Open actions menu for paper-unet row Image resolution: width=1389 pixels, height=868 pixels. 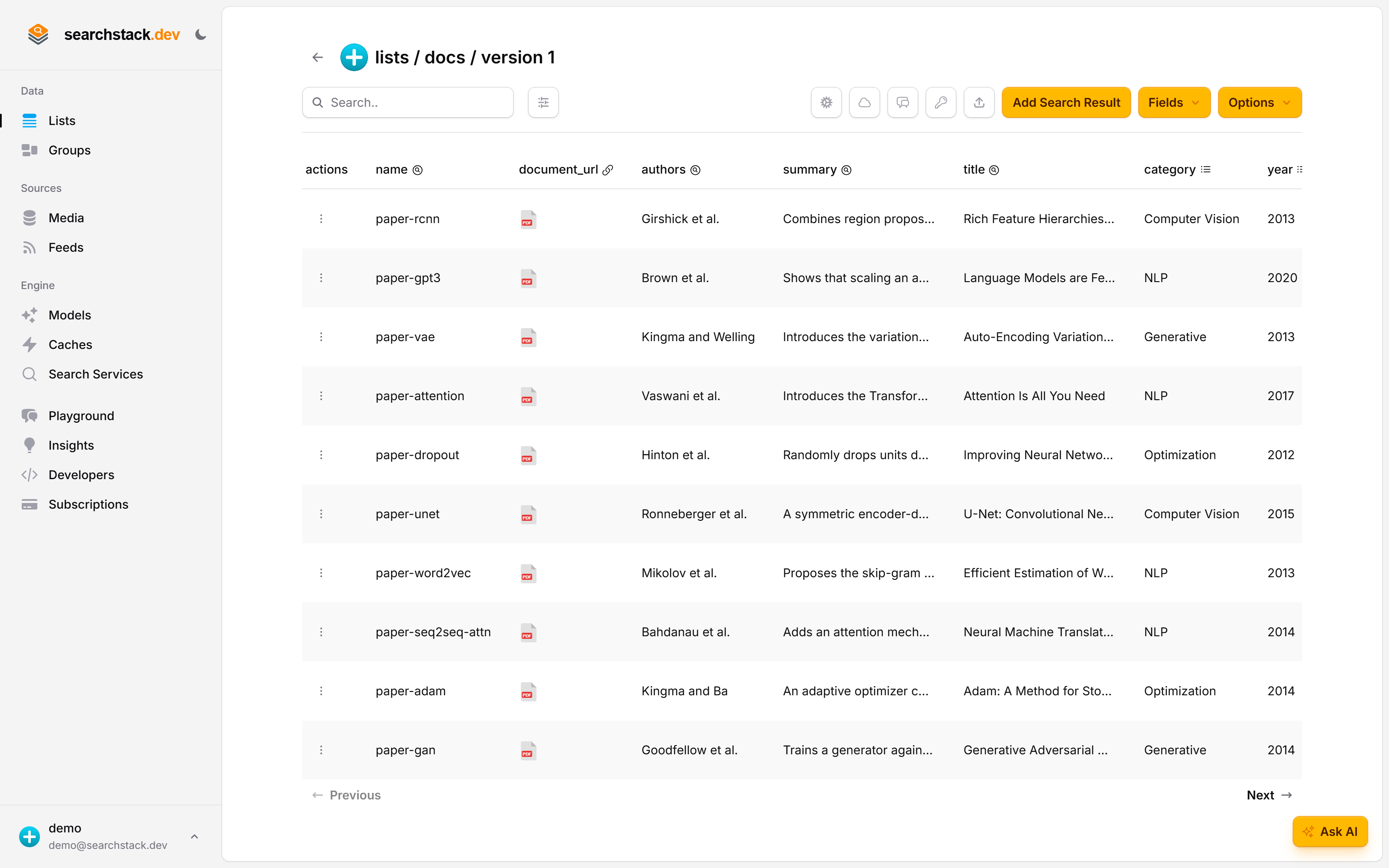(x=321, y=514)
